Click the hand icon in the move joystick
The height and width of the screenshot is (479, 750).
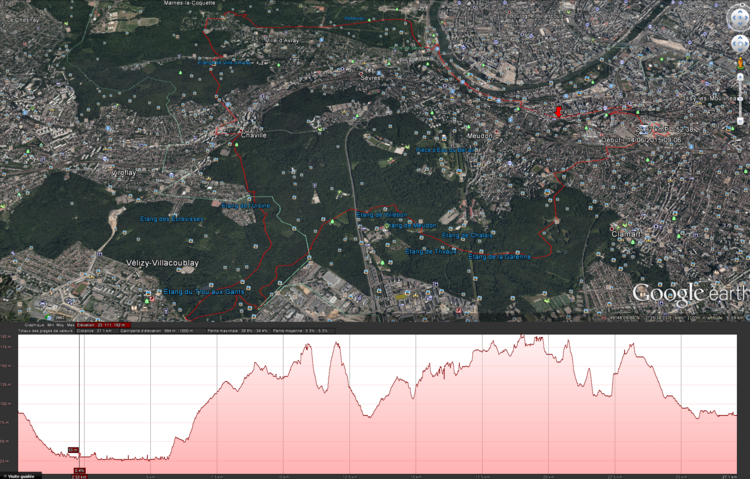click(x=740, y=44)
